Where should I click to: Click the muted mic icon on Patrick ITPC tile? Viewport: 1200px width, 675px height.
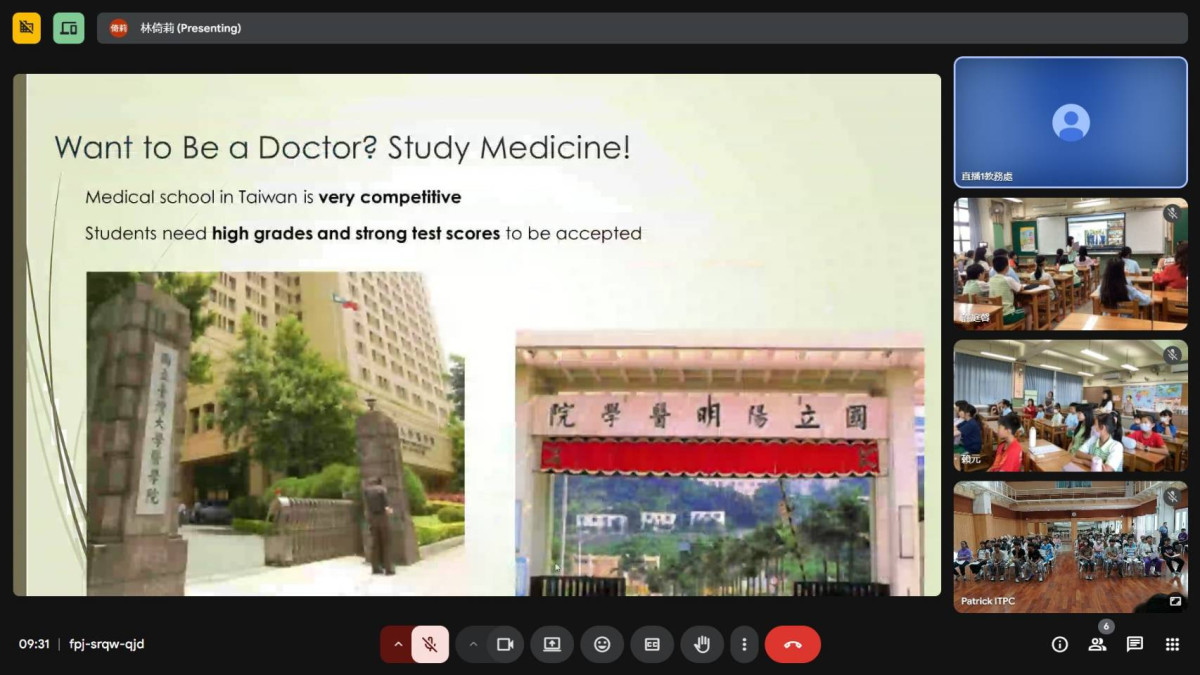click(1172, 497)
